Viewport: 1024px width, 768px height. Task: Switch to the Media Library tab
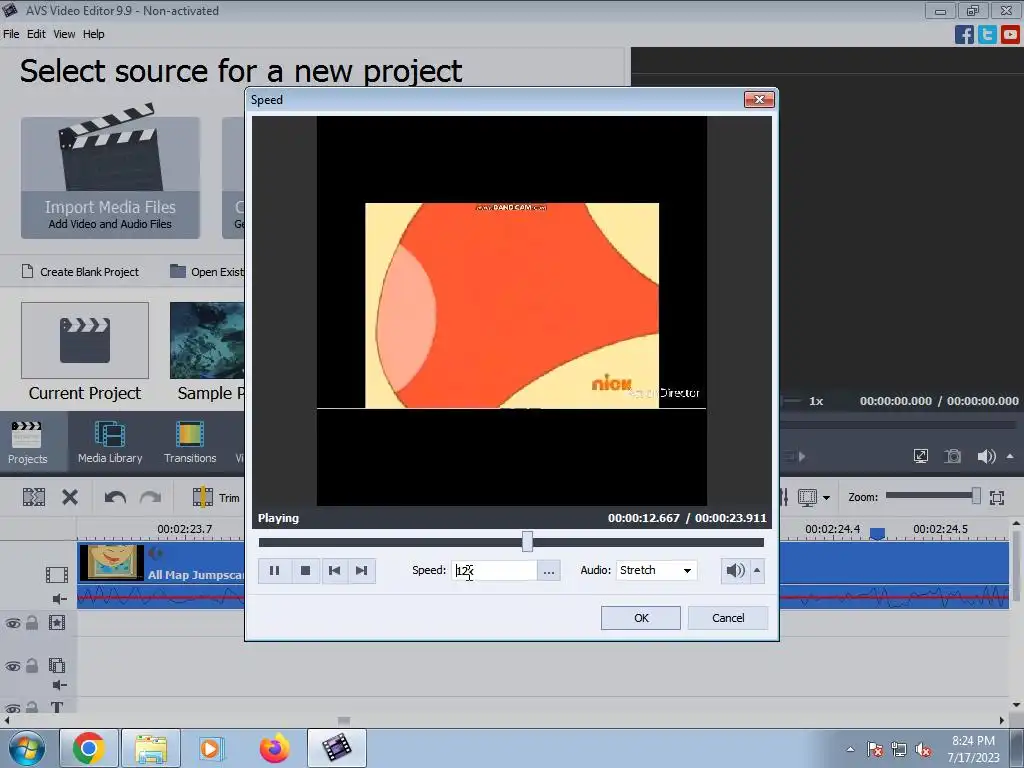pos(110,443)
